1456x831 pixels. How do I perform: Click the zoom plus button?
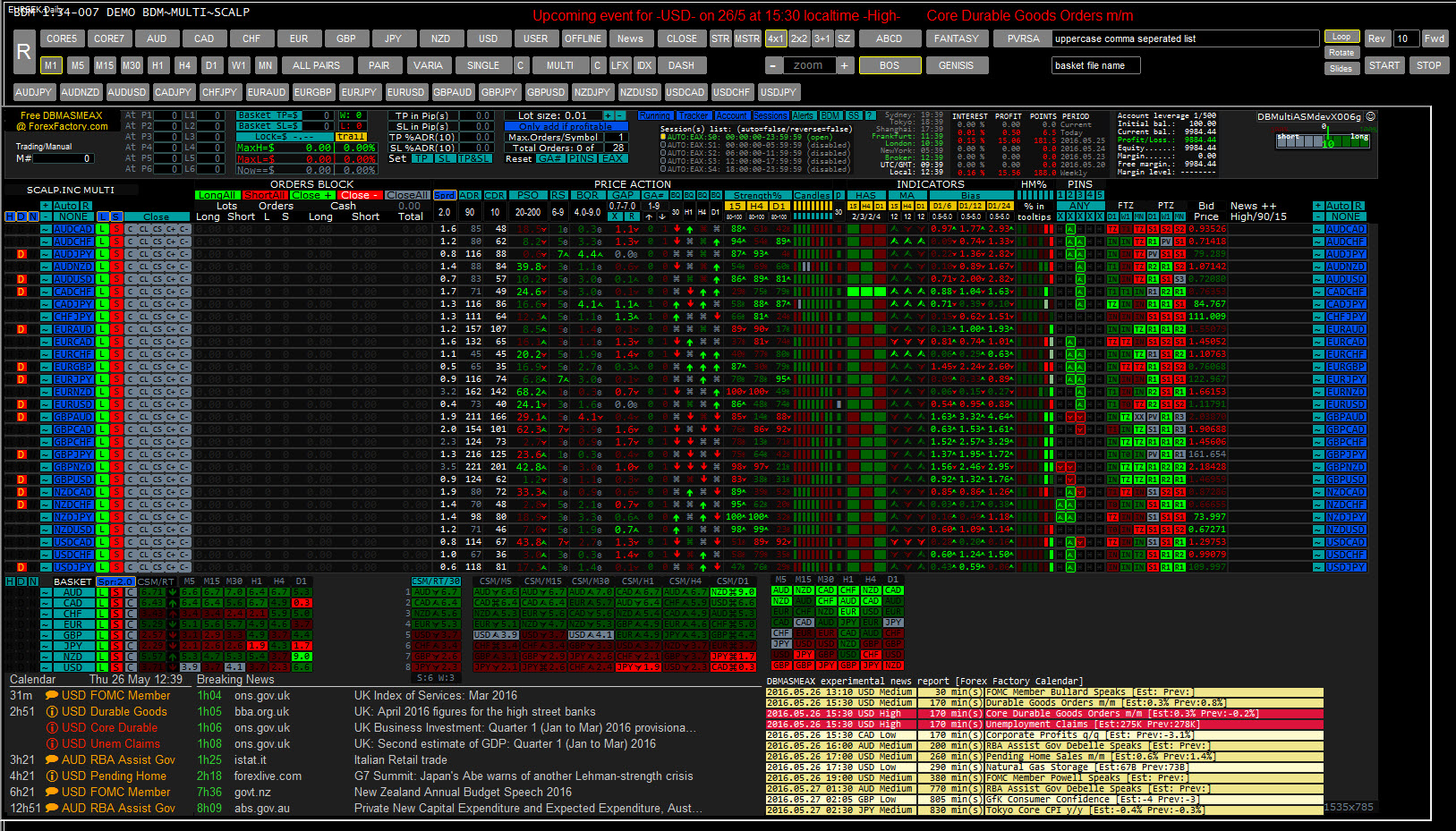[843, 65]
